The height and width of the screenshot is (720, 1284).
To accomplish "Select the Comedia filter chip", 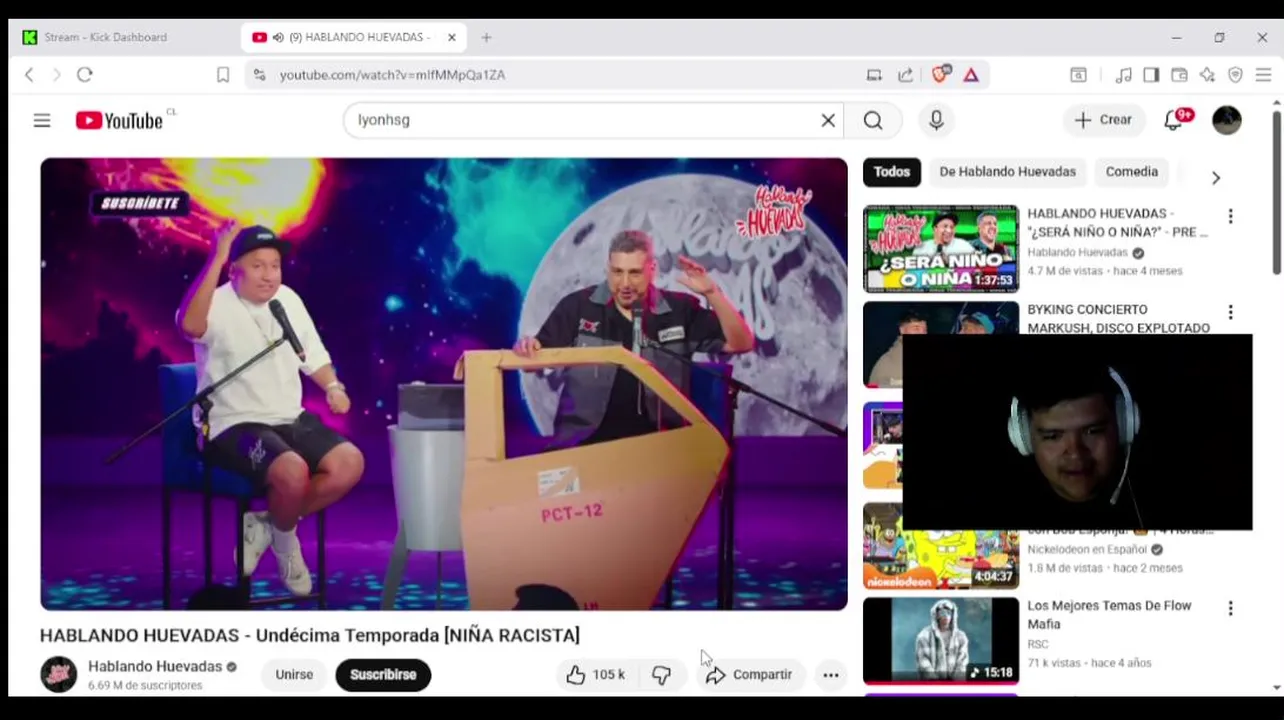I will 1131,172.
